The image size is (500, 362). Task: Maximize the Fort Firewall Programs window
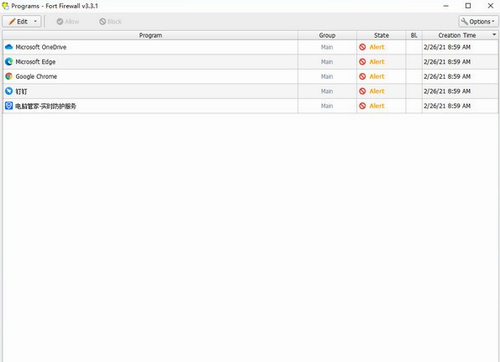click(468, 6)
